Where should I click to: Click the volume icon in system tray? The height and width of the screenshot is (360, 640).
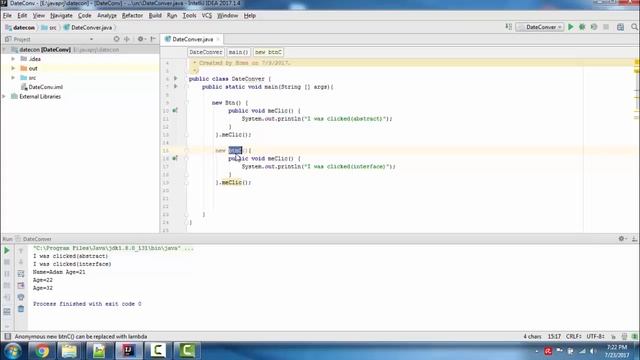pos(592,351)
